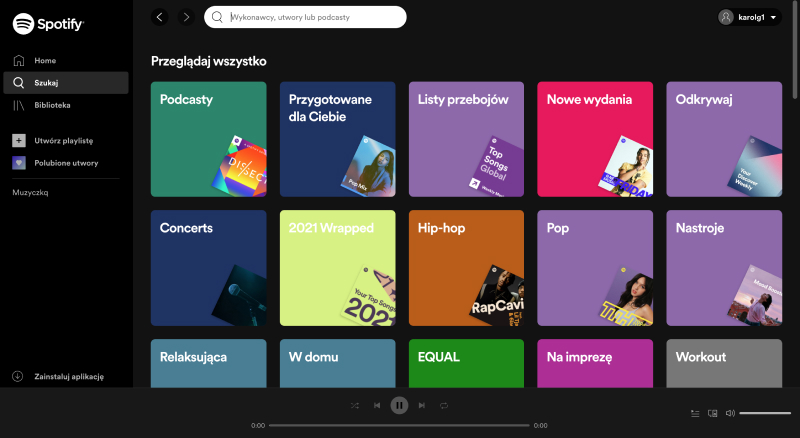Click the connect to device icon
Image resolution: width=800 pixels, height=438 pixels.
(713, 413)
